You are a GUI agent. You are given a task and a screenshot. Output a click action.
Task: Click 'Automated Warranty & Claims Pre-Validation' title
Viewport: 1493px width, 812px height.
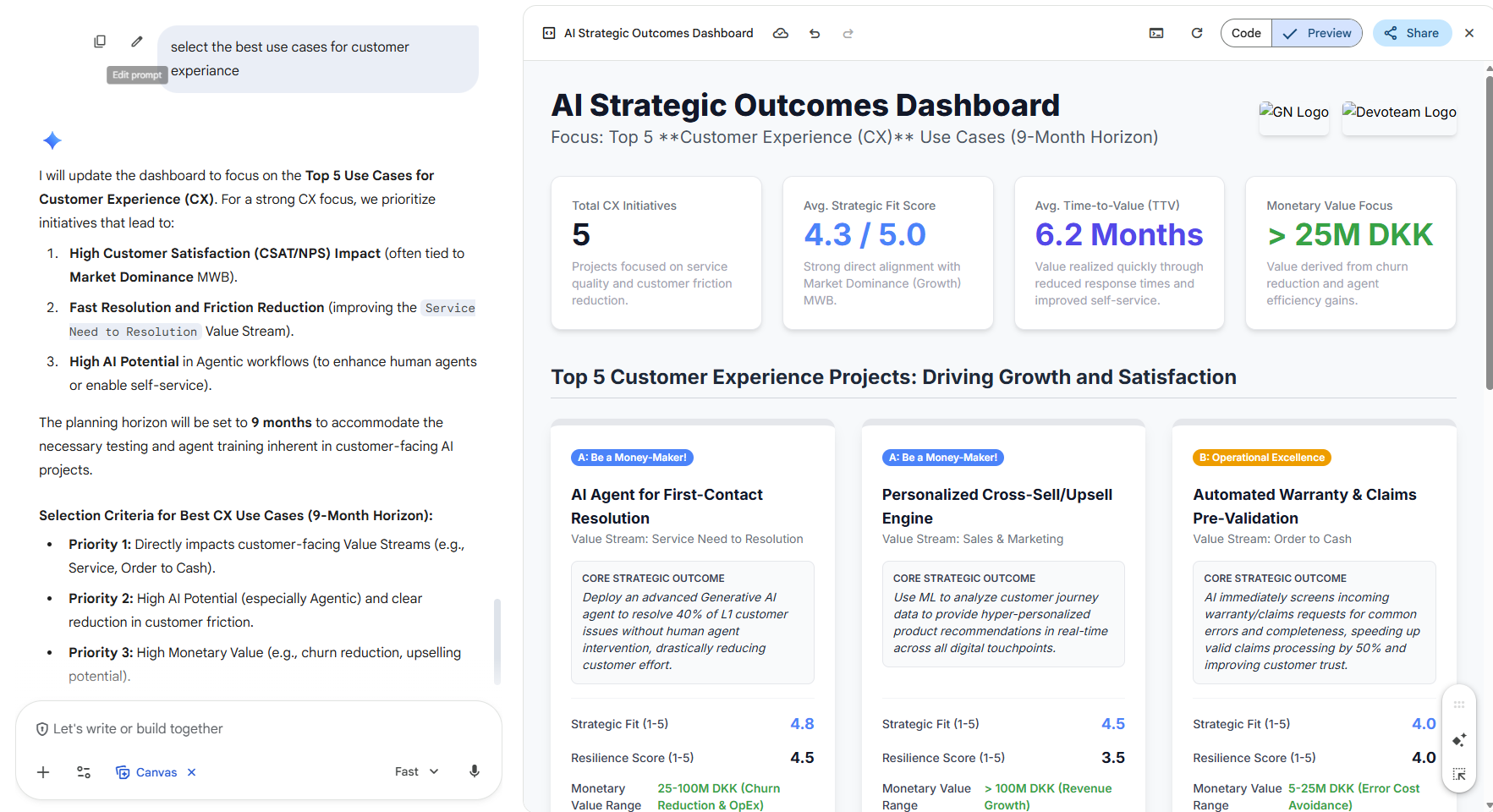tap(1304, 507)
